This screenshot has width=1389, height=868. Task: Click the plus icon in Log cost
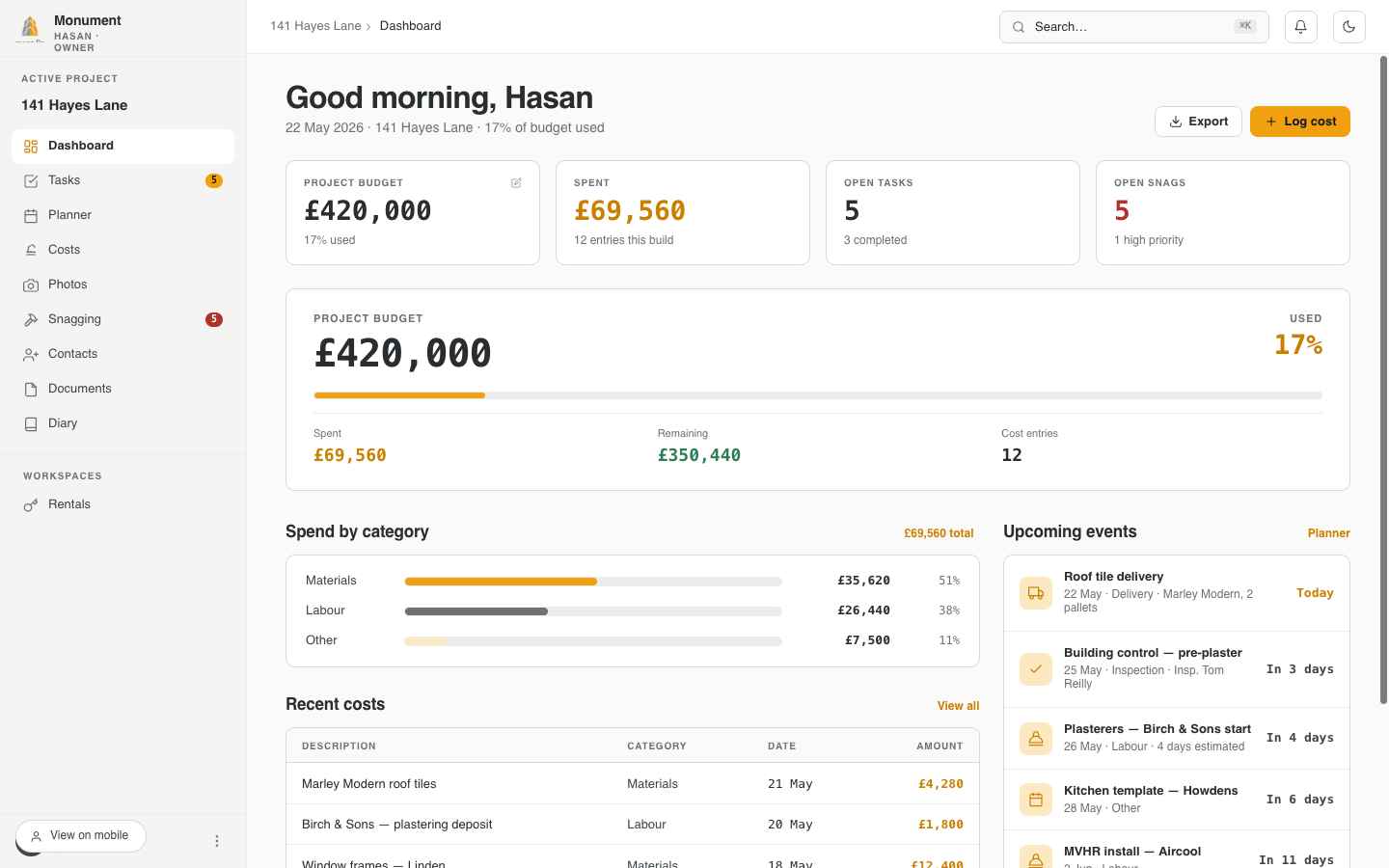pos(1271,122)
